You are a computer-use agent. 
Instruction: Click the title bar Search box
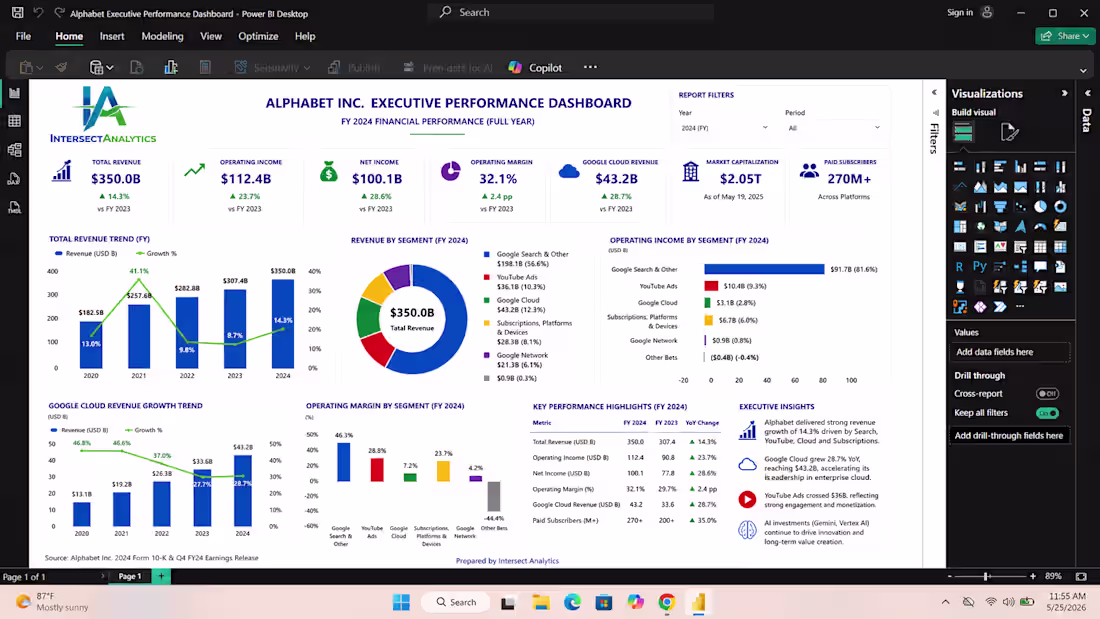point(572,13)
